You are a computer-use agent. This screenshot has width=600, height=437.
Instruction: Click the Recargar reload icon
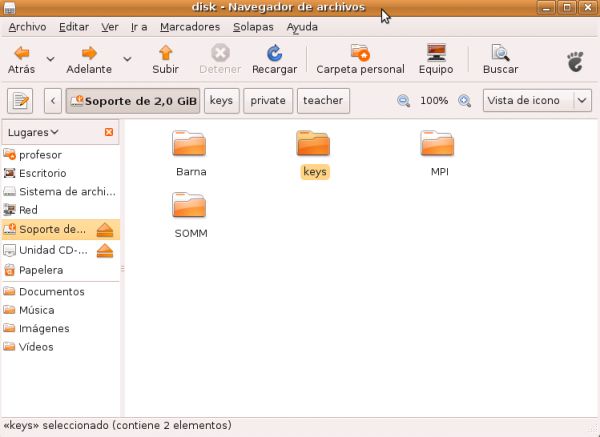point(274,53)
